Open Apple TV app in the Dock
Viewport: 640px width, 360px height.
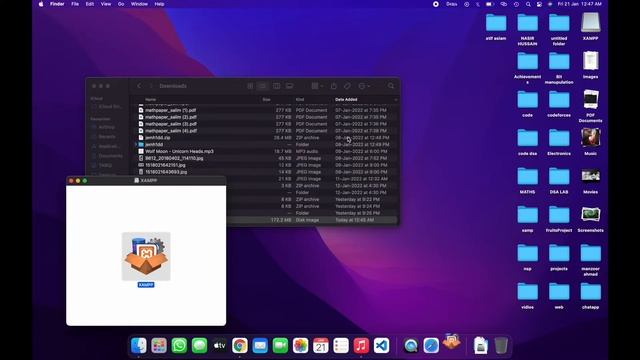coord(220,346)
